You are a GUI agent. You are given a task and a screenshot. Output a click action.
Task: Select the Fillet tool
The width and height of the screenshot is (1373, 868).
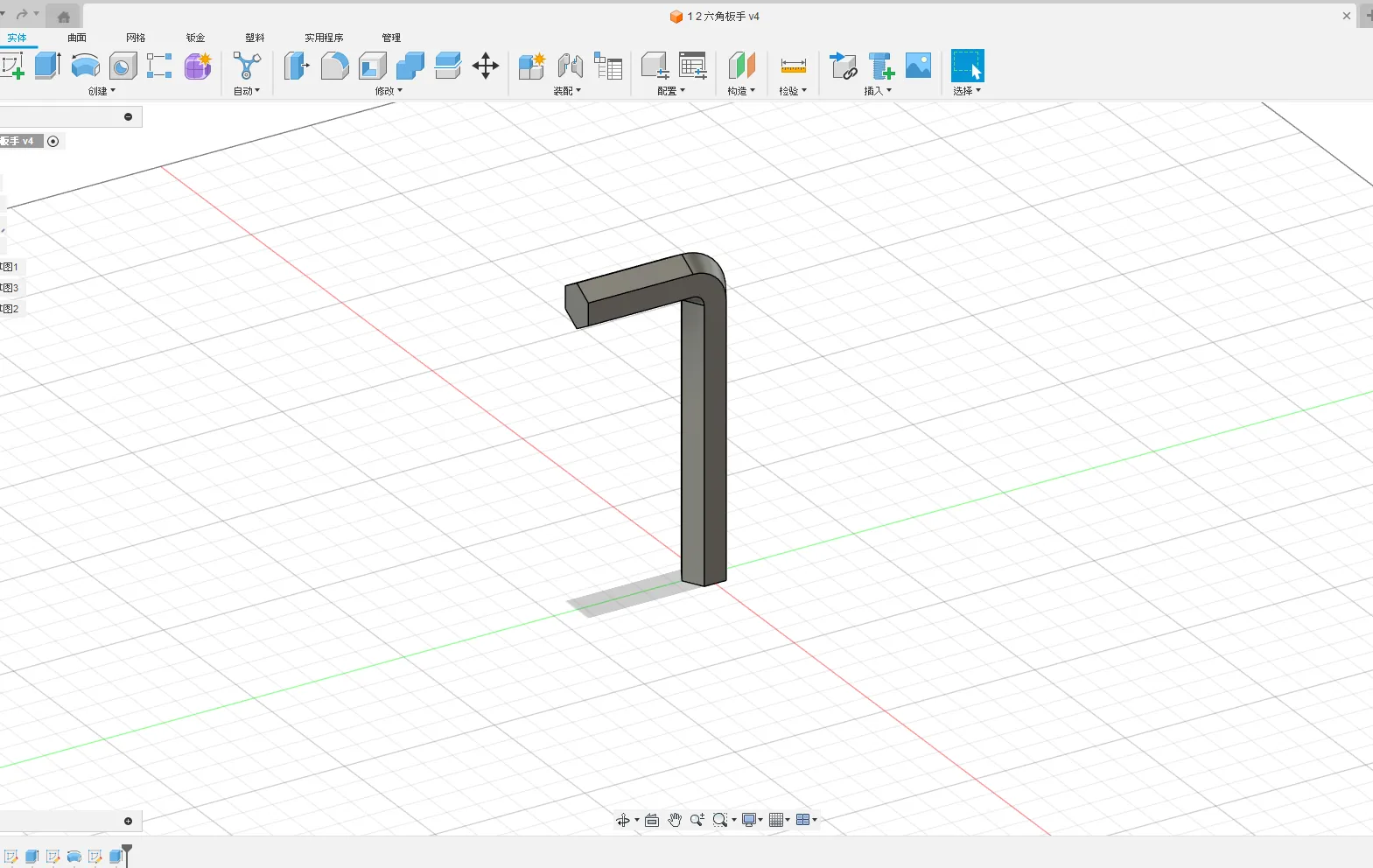[x=334, y=66]
